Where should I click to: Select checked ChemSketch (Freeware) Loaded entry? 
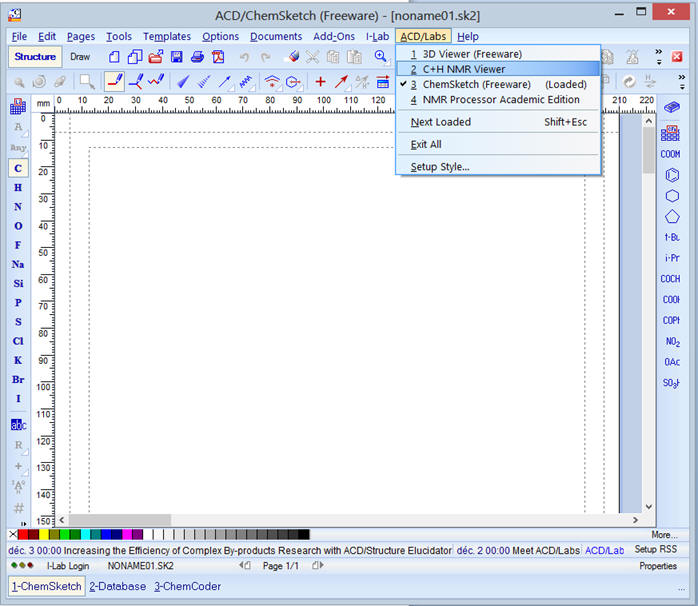[x=498, y=84]
